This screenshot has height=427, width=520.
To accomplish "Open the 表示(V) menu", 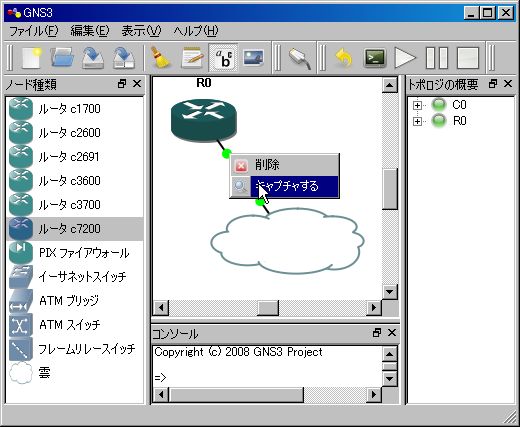I will point(141,31).
